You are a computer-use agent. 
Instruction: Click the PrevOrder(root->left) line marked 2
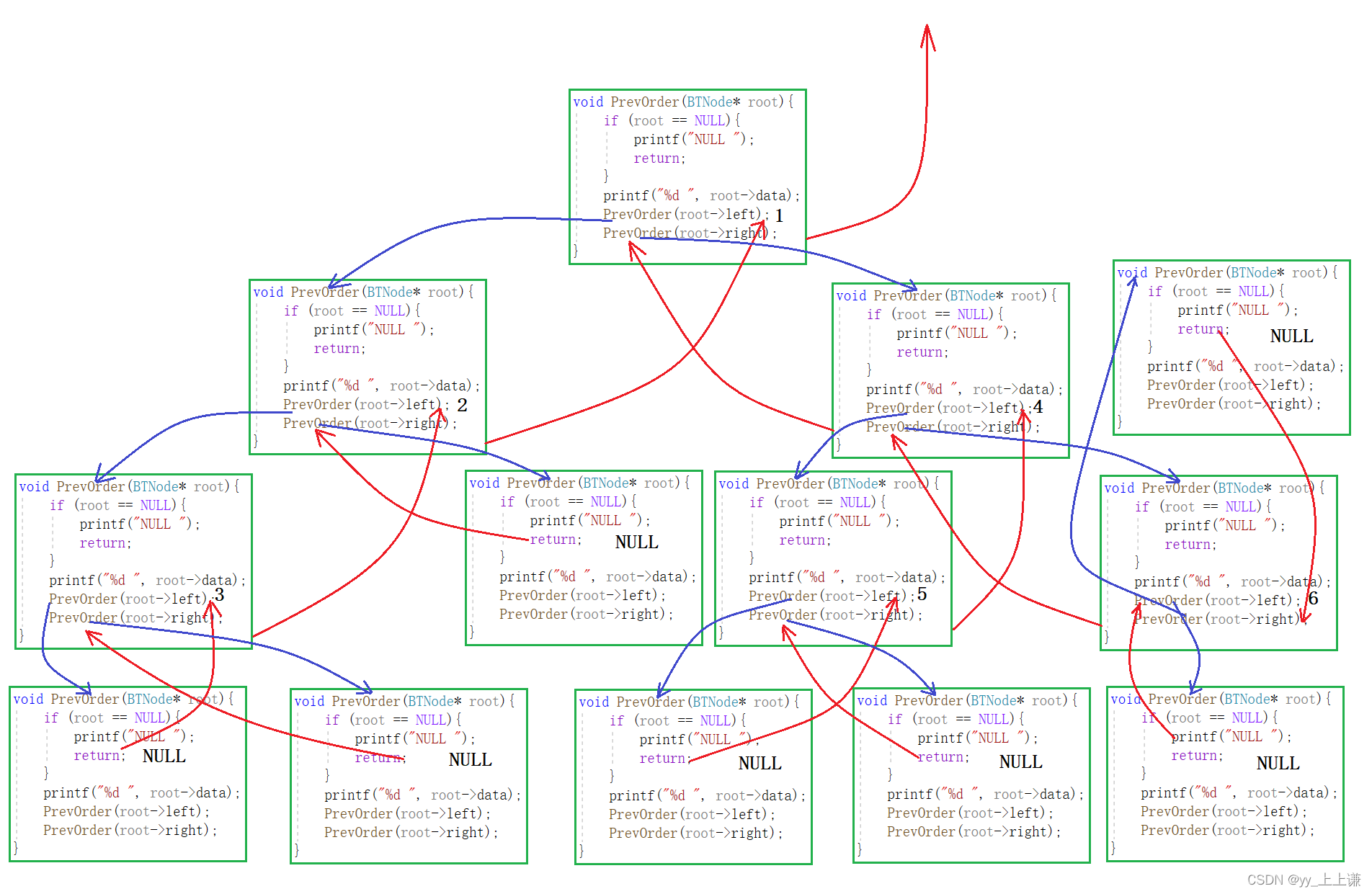[x=366, y=405]
